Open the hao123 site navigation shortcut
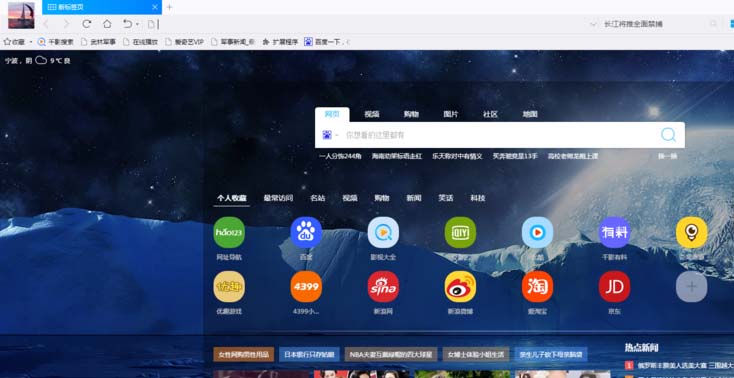The height and width of the screenshot is (378, 734). tap(229, 232)
